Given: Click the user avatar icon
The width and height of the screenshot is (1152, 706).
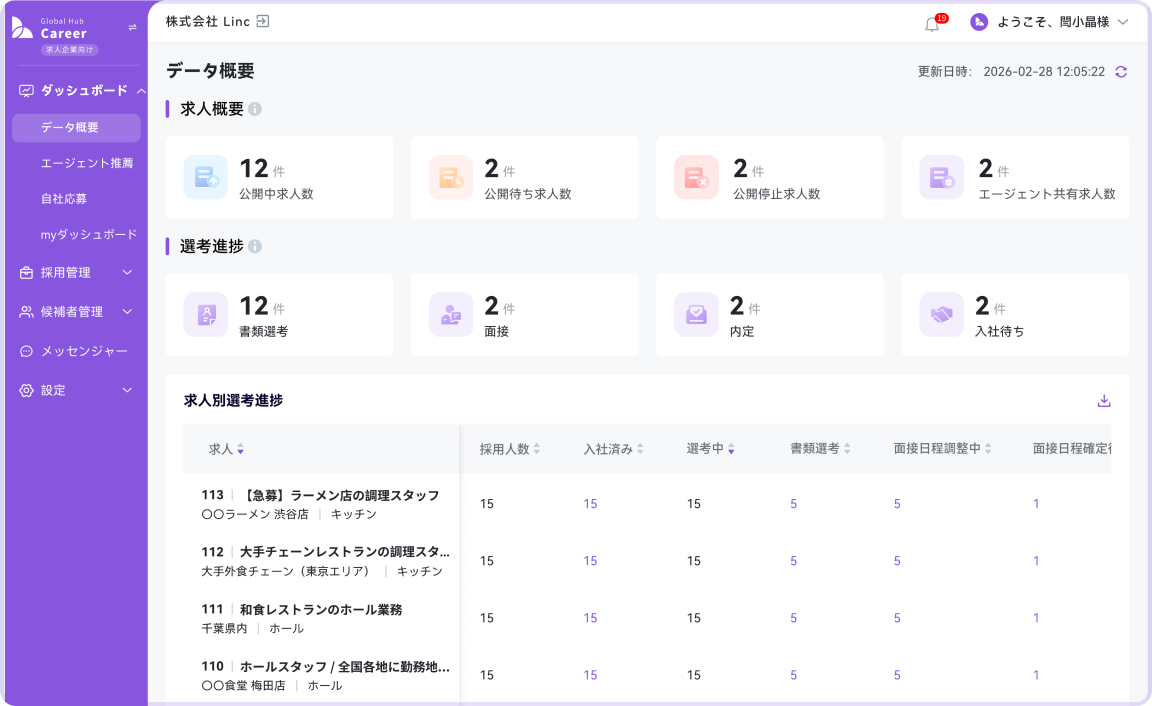Looking at the screenshot, I should pyautogui.click(x=979, y=22).
